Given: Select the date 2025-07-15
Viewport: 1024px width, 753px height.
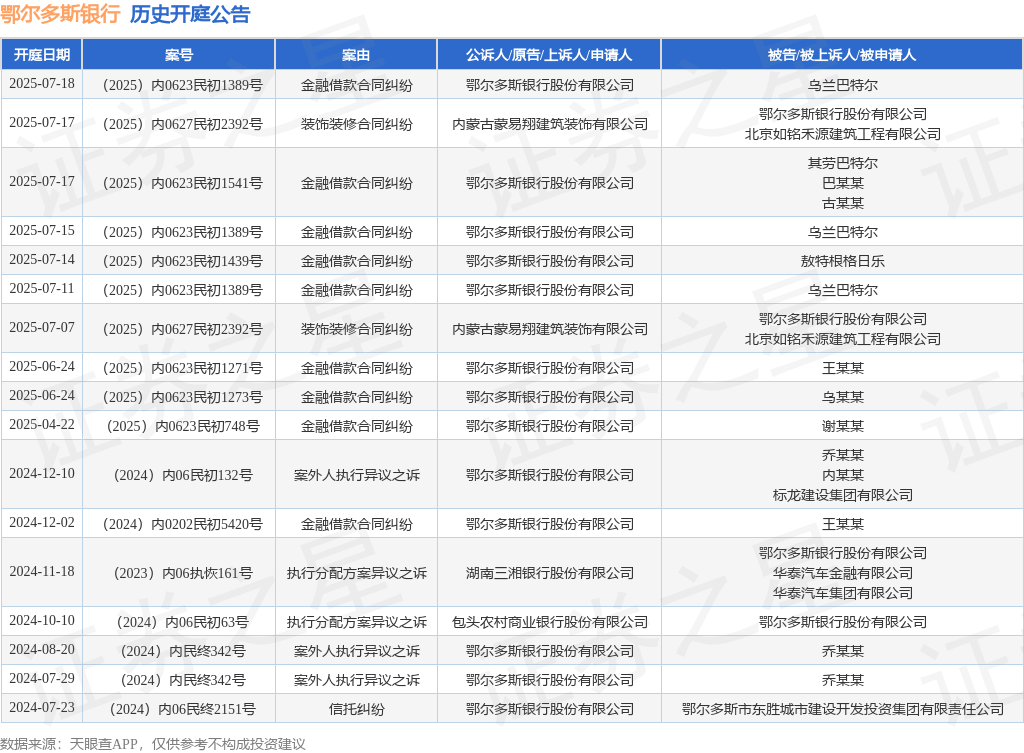Looking at the screenshot, I should [42, 231].
